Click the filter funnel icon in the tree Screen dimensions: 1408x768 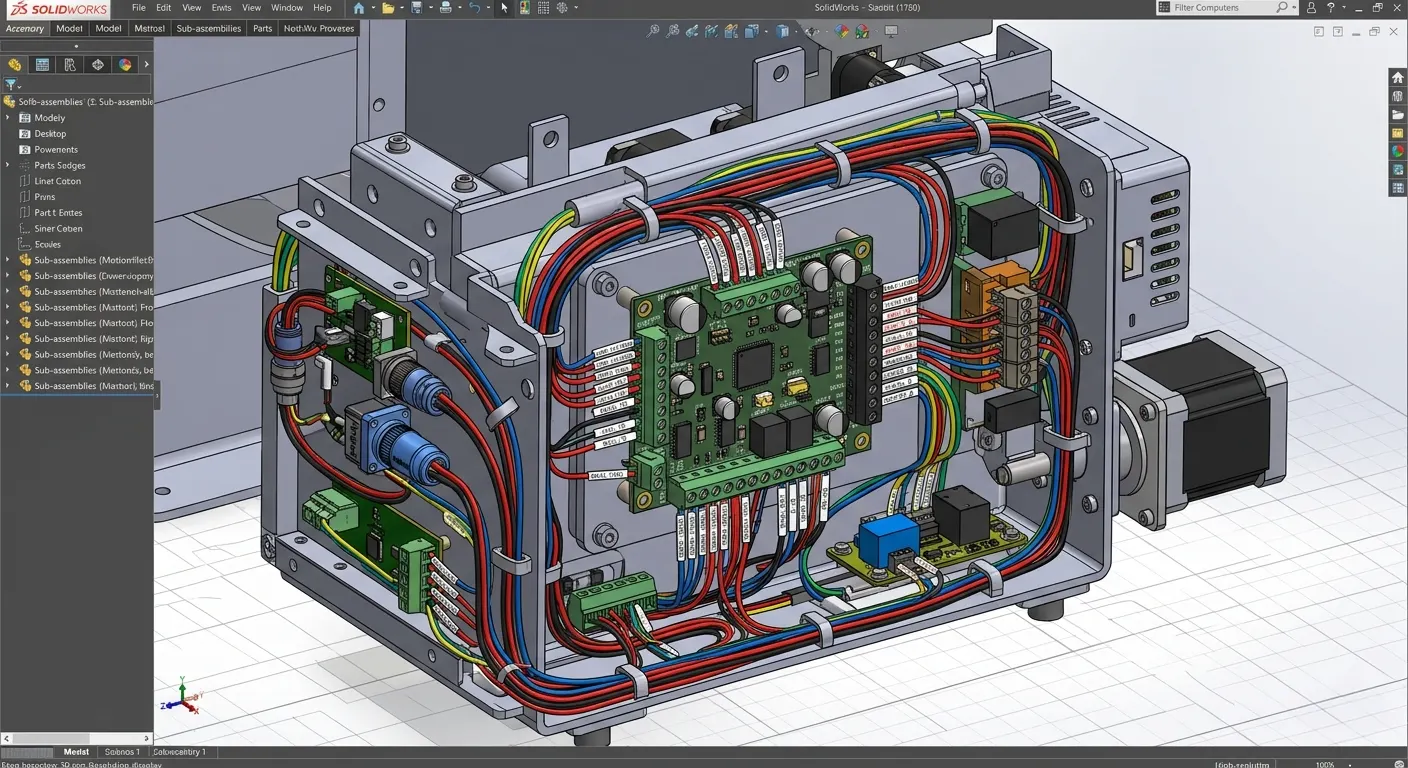10,85
